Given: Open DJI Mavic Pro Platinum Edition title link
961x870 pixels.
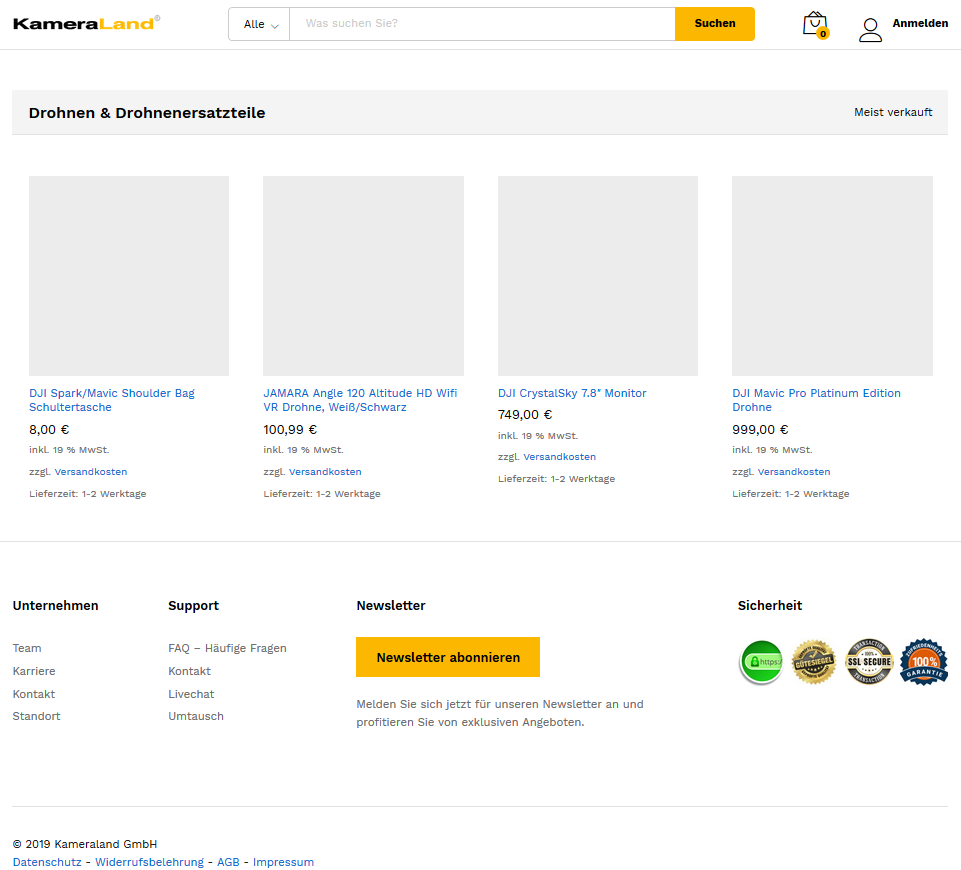Looking at the screenshot, I should point(816,400).
